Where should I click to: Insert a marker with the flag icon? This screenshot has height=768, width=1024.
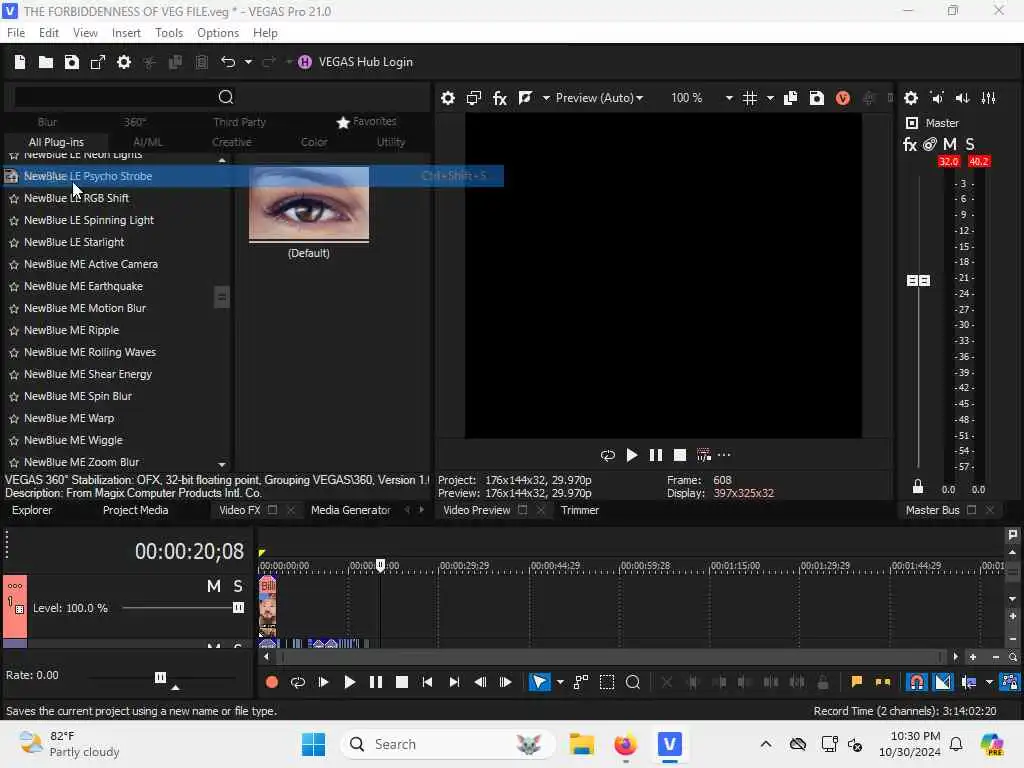tap(856, 682)
